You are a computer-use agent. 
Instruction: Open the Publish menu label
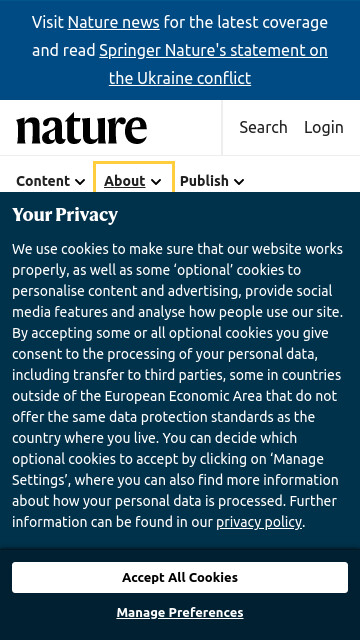click(204, 181)
